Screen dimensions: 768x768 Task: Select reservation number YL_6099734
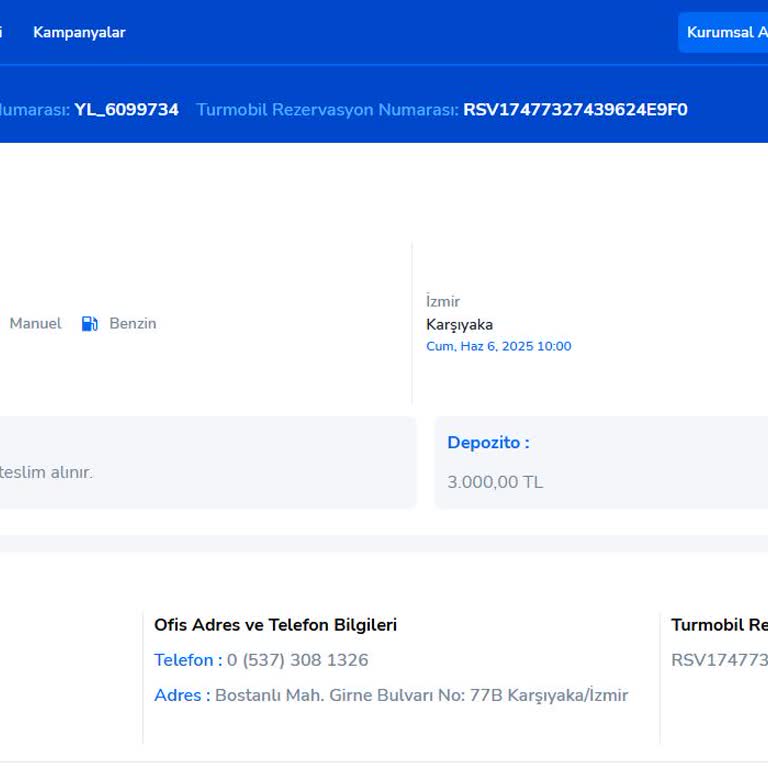tap(126, 110)
